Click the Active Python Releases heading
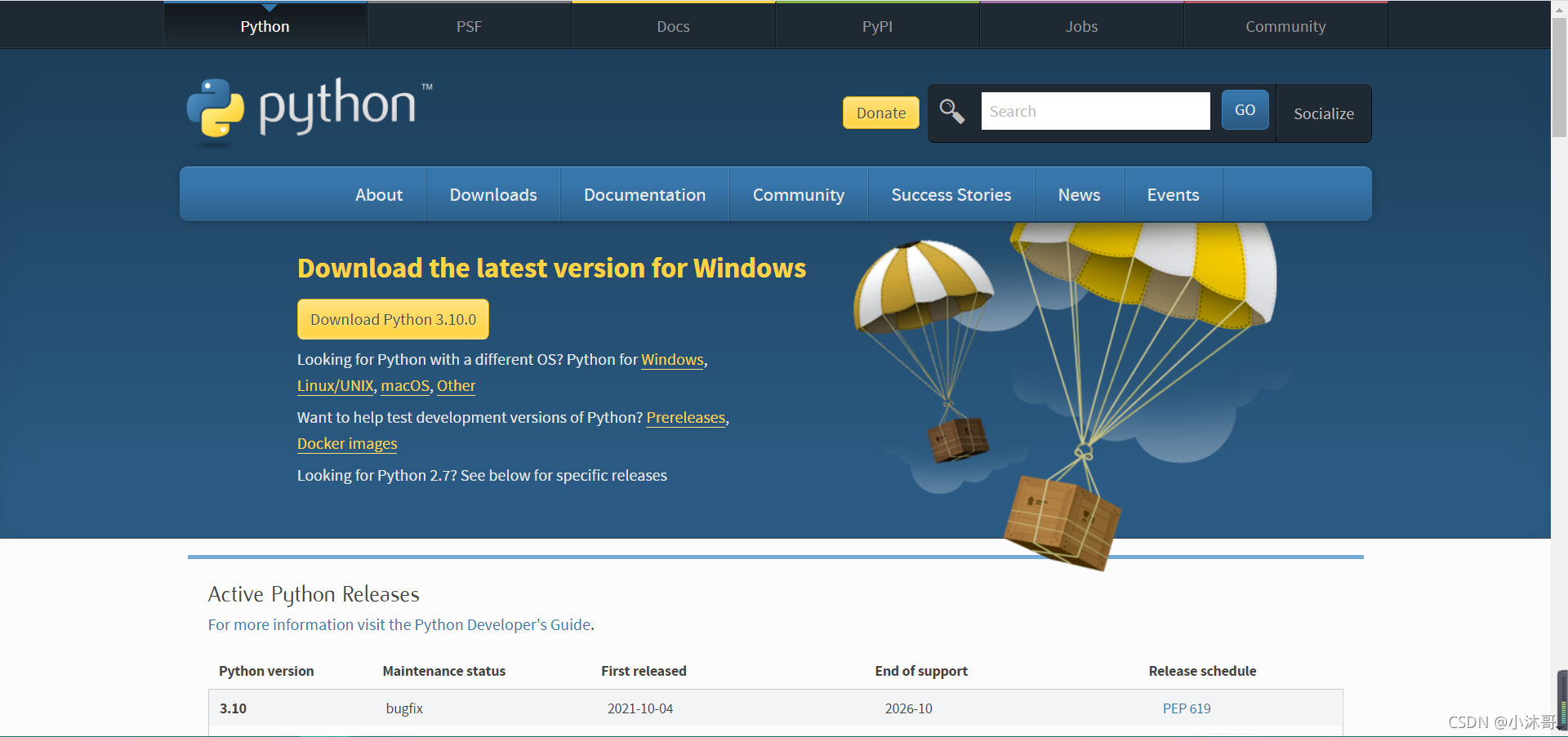The height and width of the screenshot is (737, 1568). tap(314, 594)
